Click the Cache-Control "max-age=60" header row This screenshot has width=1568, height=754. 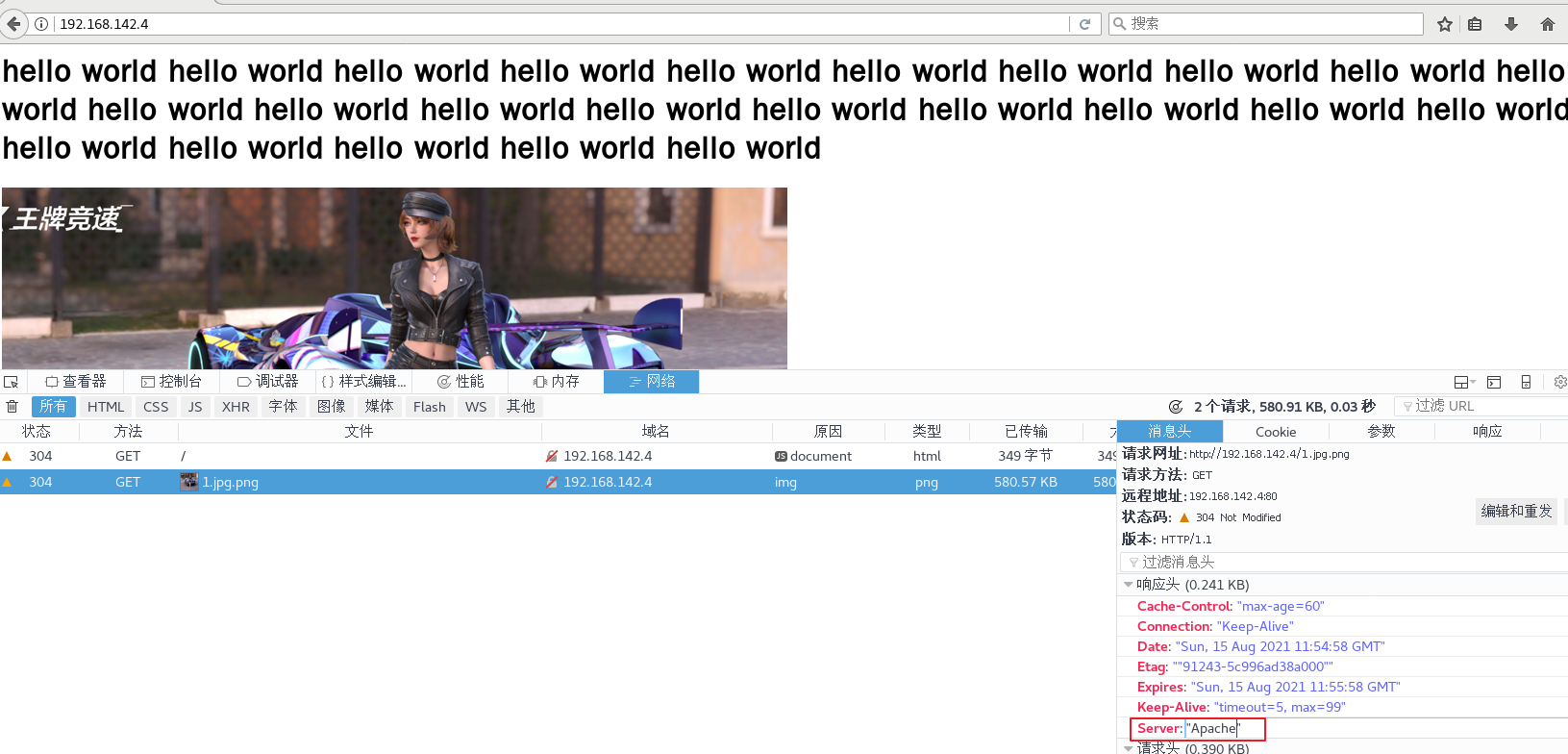(1342, 606)
